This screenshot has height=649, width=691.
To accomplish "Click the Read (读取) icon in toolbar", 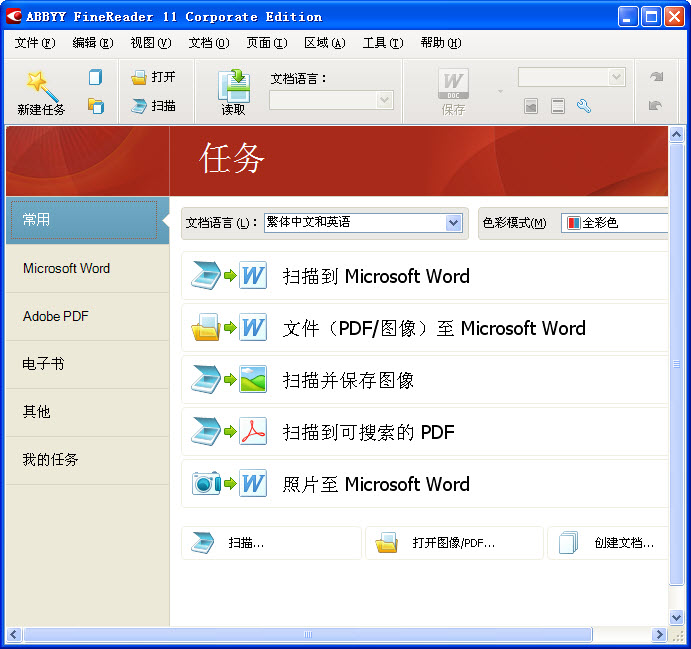I will [233, 85].
